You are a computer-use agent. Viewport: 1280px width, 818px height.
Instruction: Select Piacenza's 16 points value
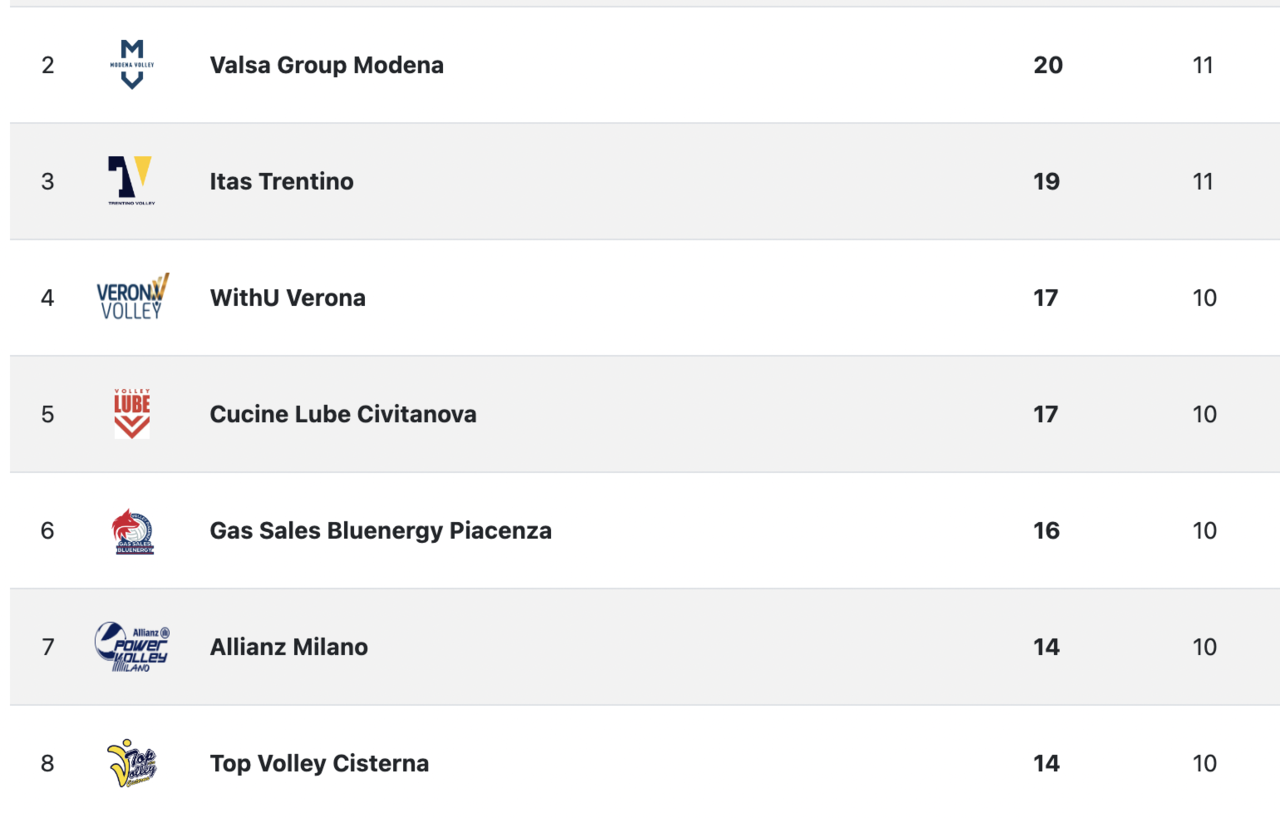(x=1047, y=531)
